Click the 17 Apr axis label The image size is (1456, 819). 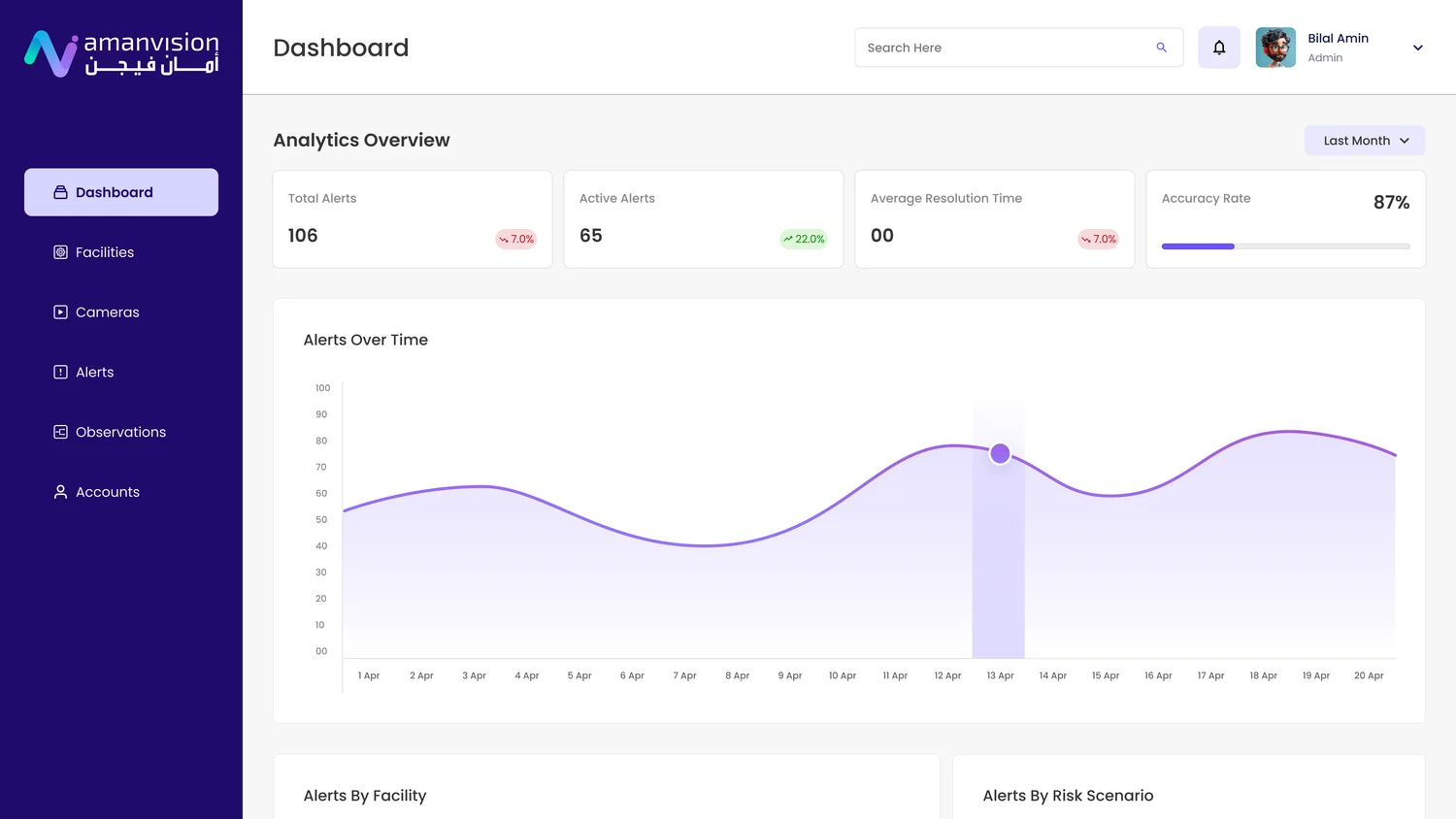[1210, 675]
